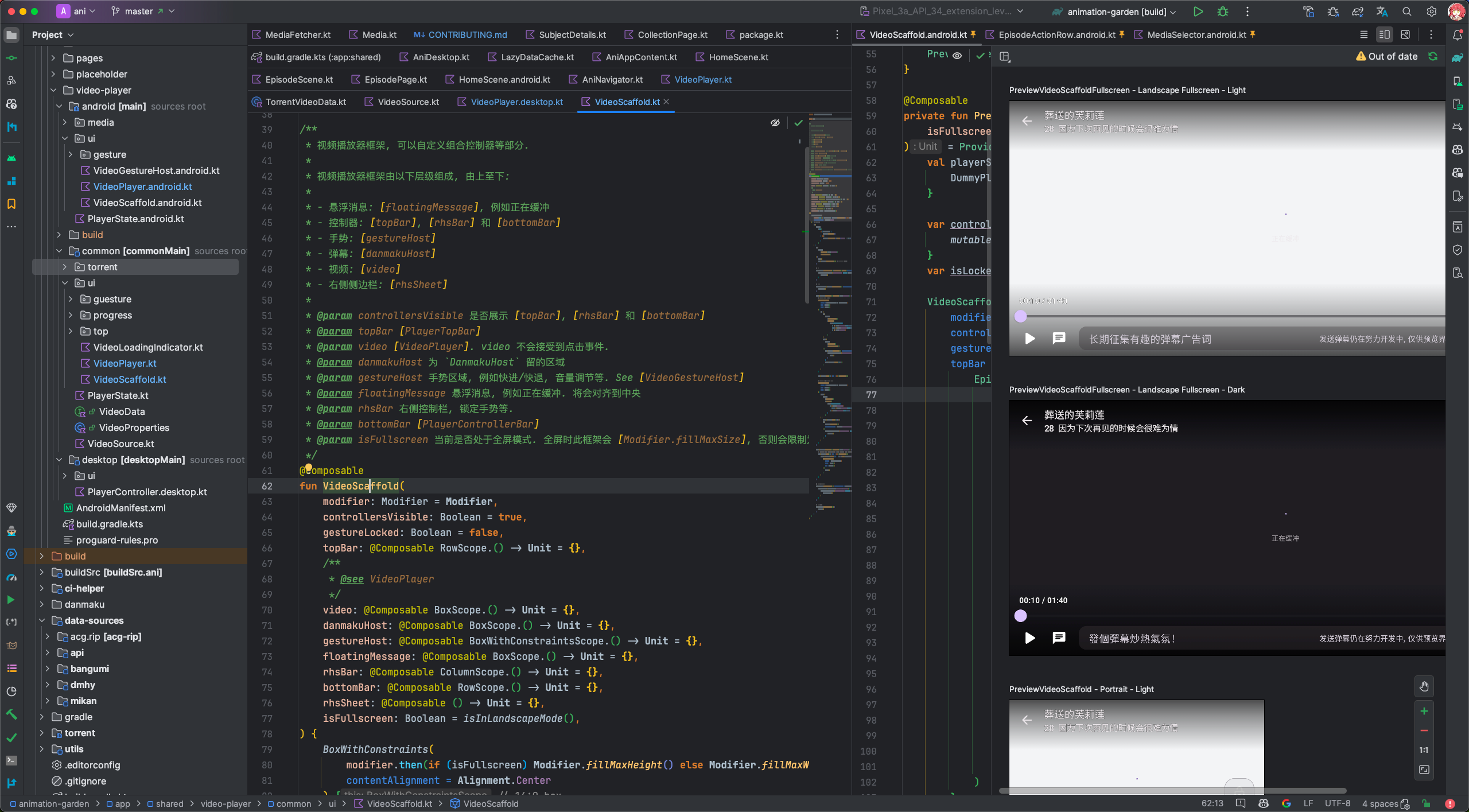Expand the progress folder
The height and width of the screenshot is (812, 1469).
[x=71, y=315]
